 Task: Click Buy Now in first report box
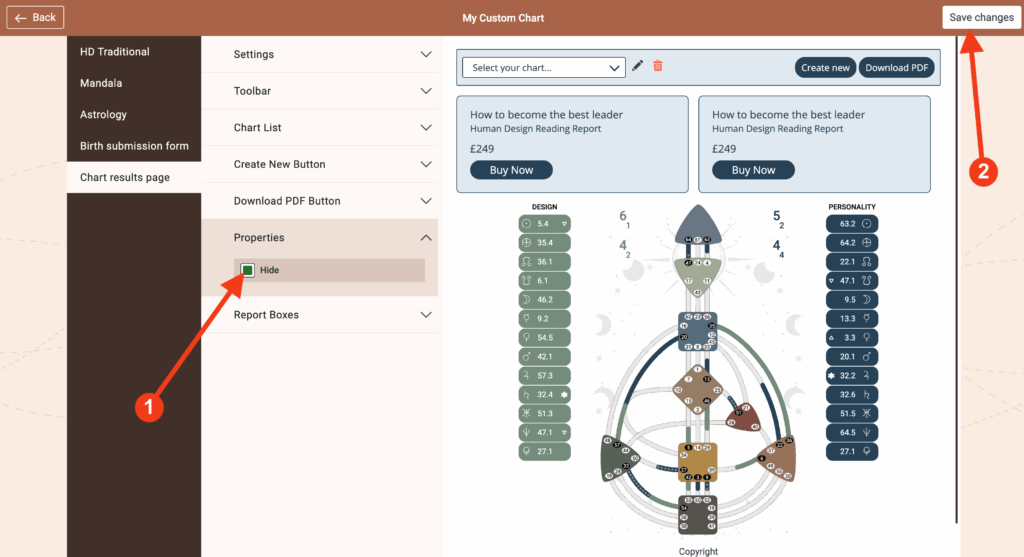pyautogui.click(x=511, y=170)
